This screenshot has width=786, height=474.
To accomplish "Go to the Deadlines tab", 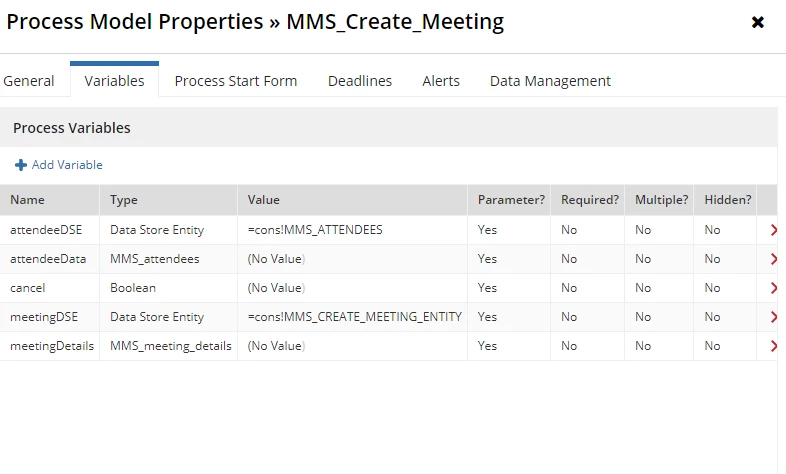I will click(x=360, y=81).
